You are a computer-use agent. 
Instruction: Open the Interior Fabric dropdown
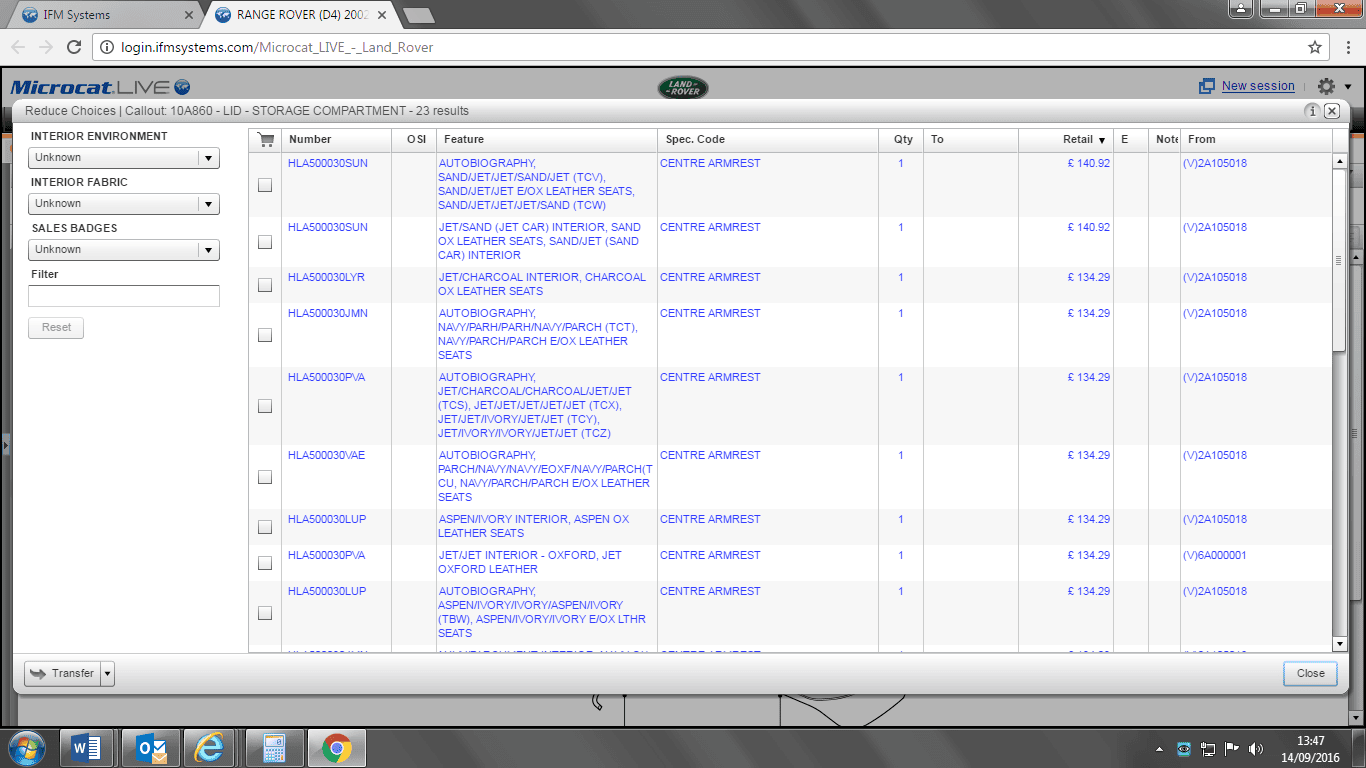click(x=124, y=204)
